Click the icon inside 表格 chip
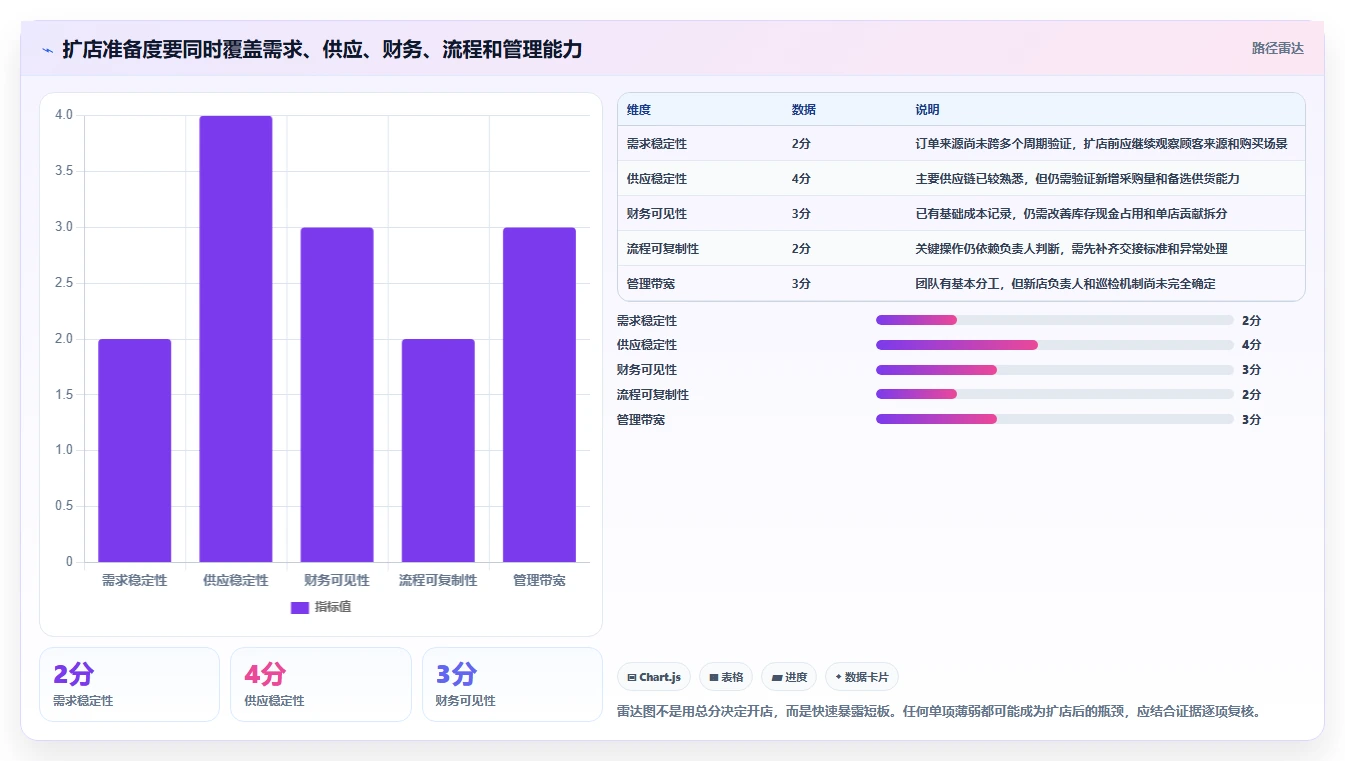Viewport: 1345px width, 761px height. click(x=714, y=678)
